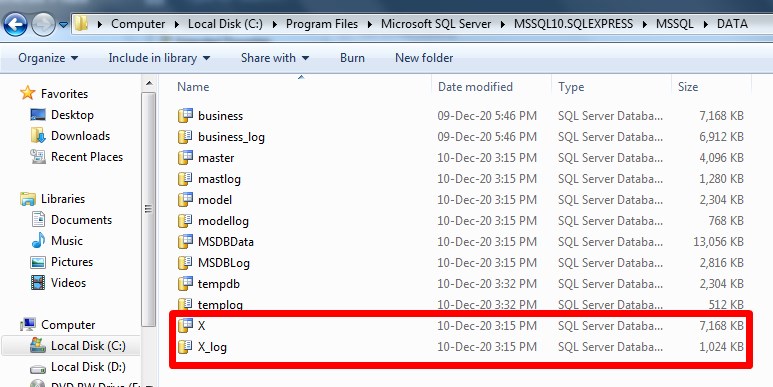
Task: Open the Music library icon
Action: [x=38, y=241]
